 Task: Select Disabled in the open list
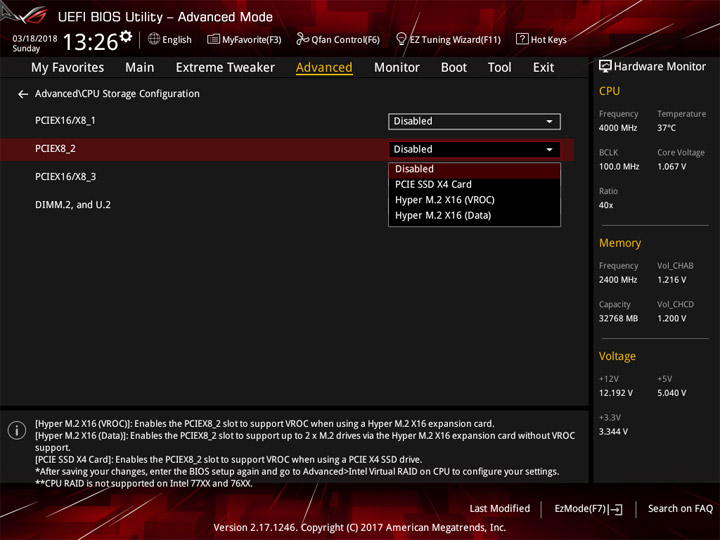pos(474,169)
